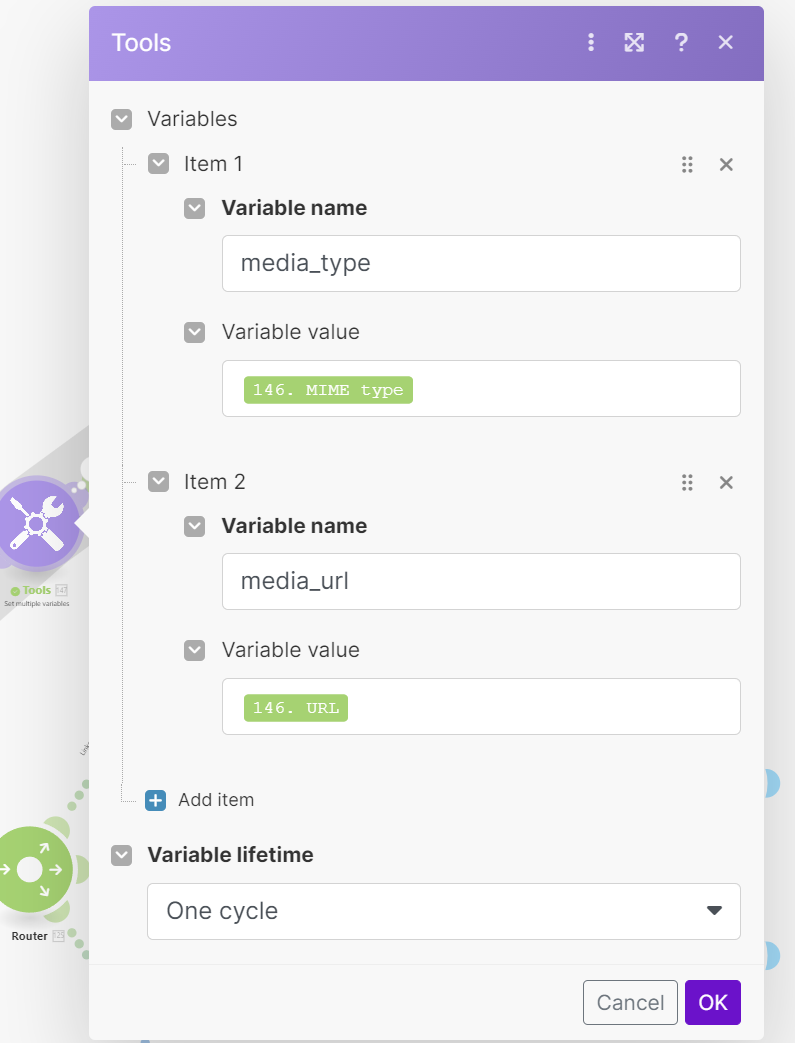Viewport: 795px width, 1043px height.
Task: Collapse the Variables section
Action: pyautogui.click(x=122, y=119)
